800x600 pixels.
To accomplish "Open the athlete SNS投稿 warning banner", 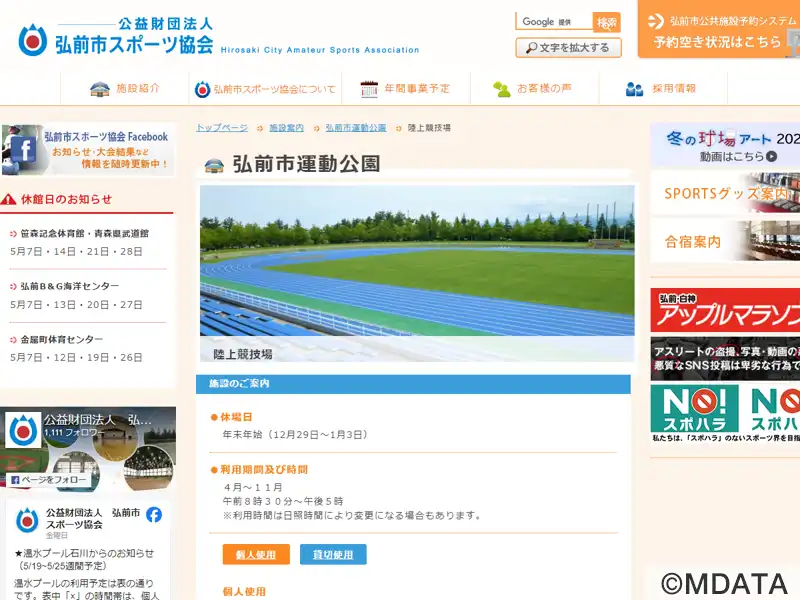I will (x=725, y=358).
